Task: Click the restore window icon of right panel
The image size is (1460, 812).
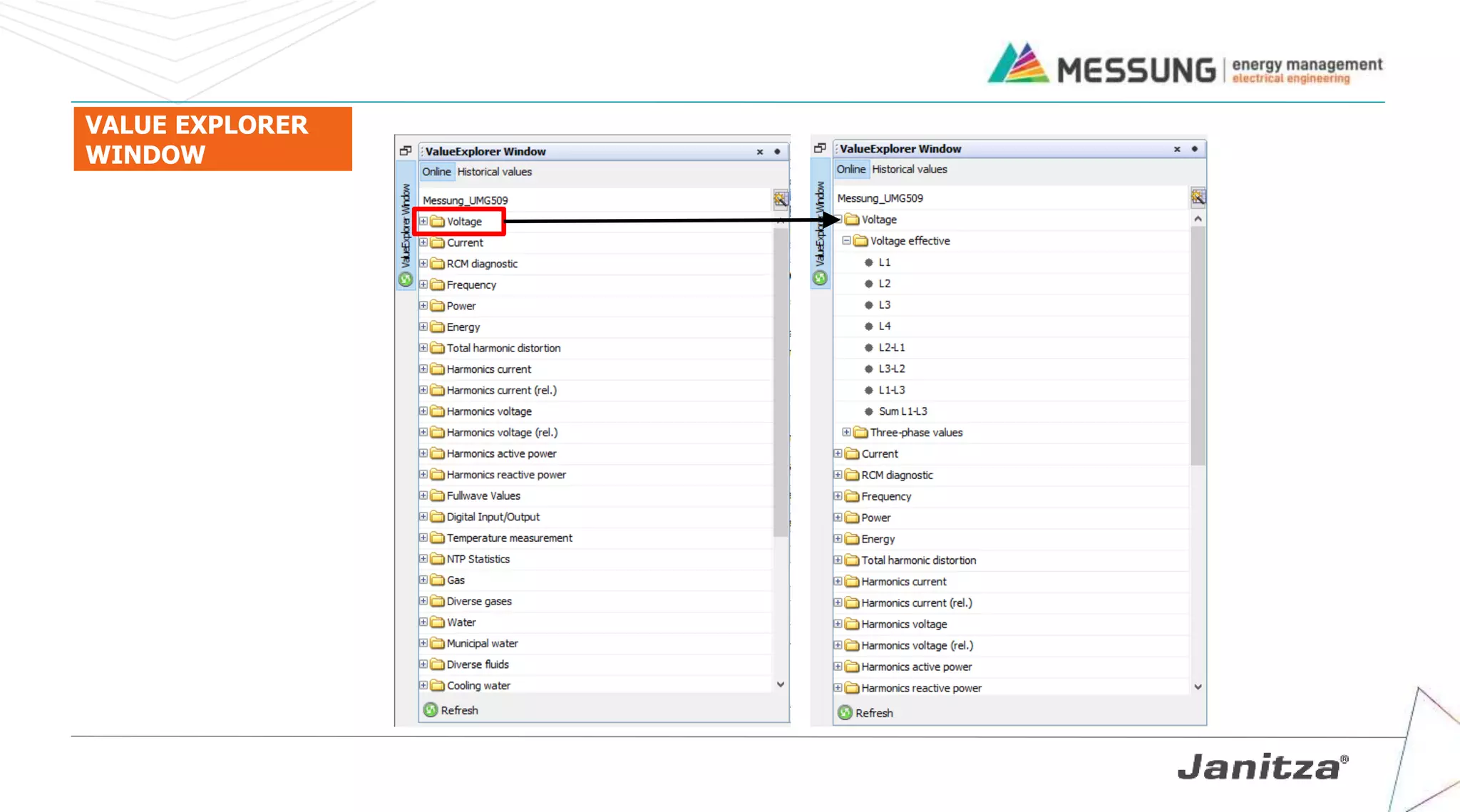Action: [x=820, y=148]
